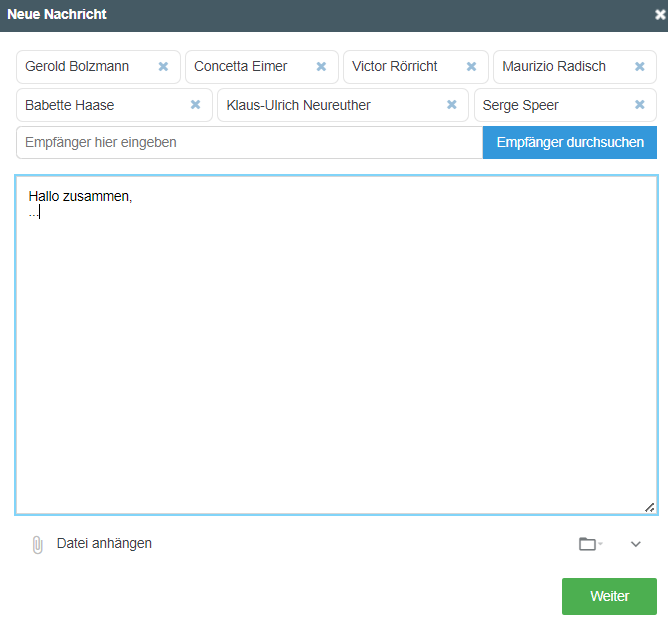Remove recipient Babette Haase
Screen dimensions: 668x628
(x=195, y=105)
